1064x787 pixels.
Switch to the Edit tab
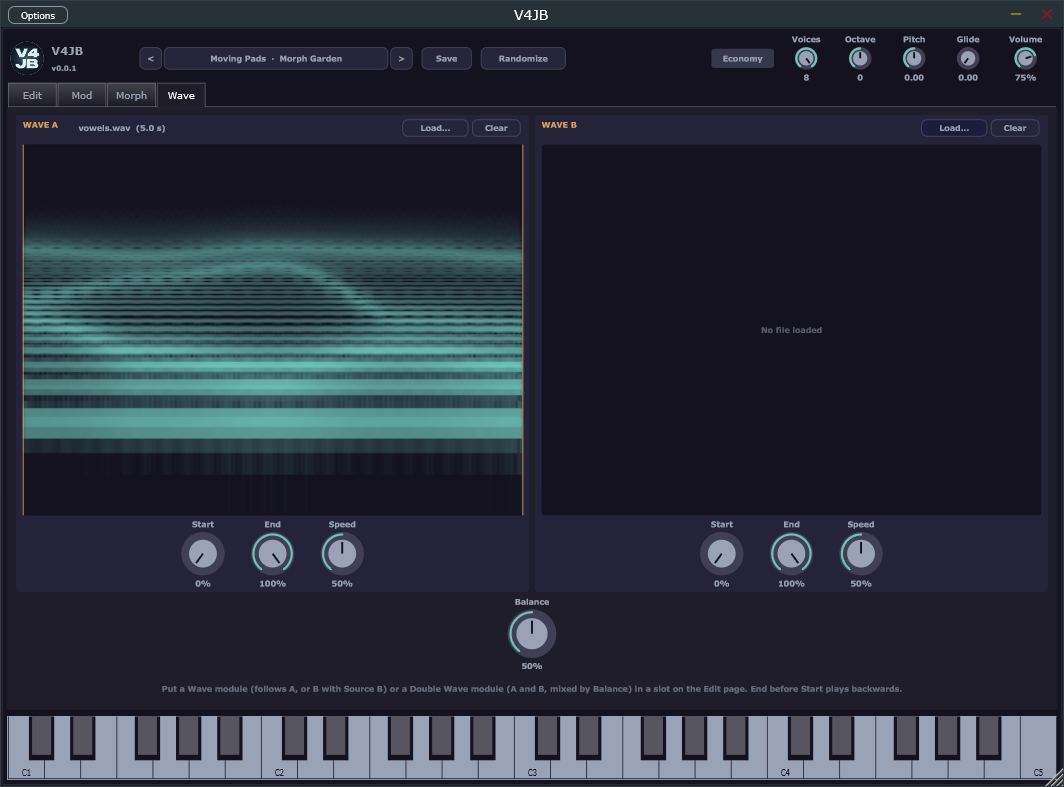pyautogui.click(x=33, y=95)
